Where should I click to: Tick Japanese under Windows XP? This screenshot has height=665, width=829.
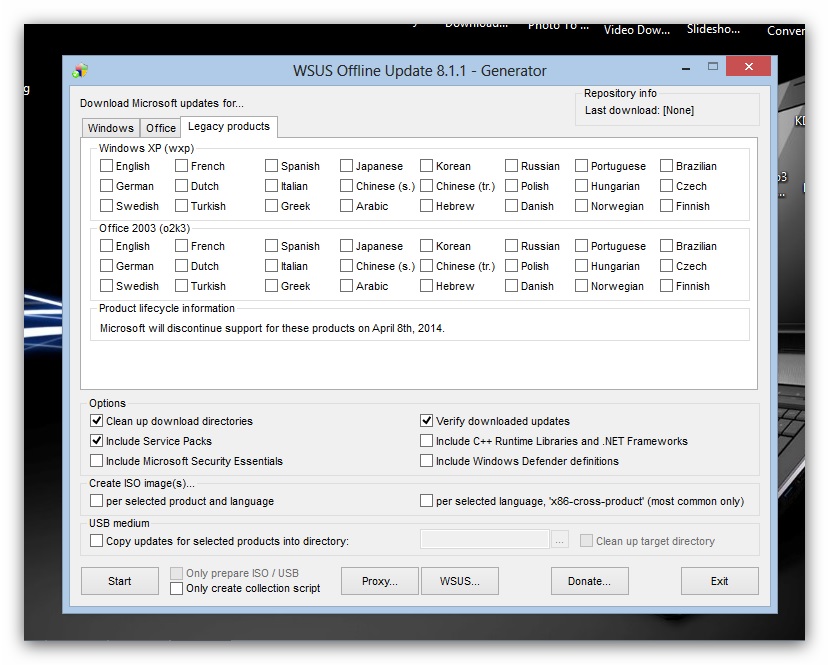click(347, 166)
